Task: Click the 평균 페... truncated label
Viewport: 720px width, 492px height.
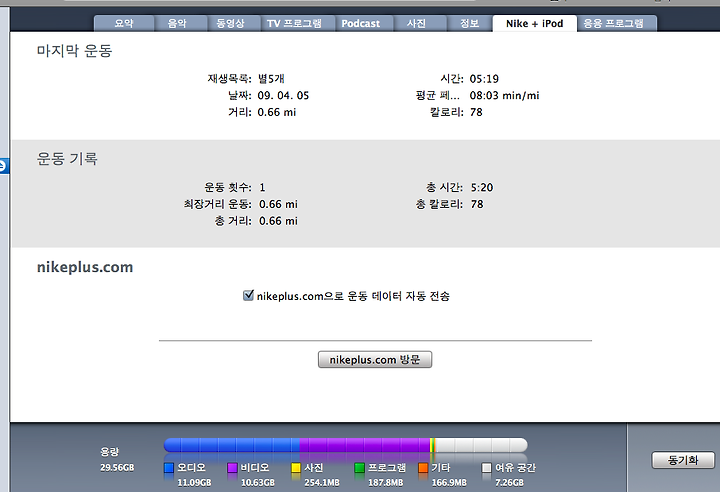Action: tap(438, 96)
